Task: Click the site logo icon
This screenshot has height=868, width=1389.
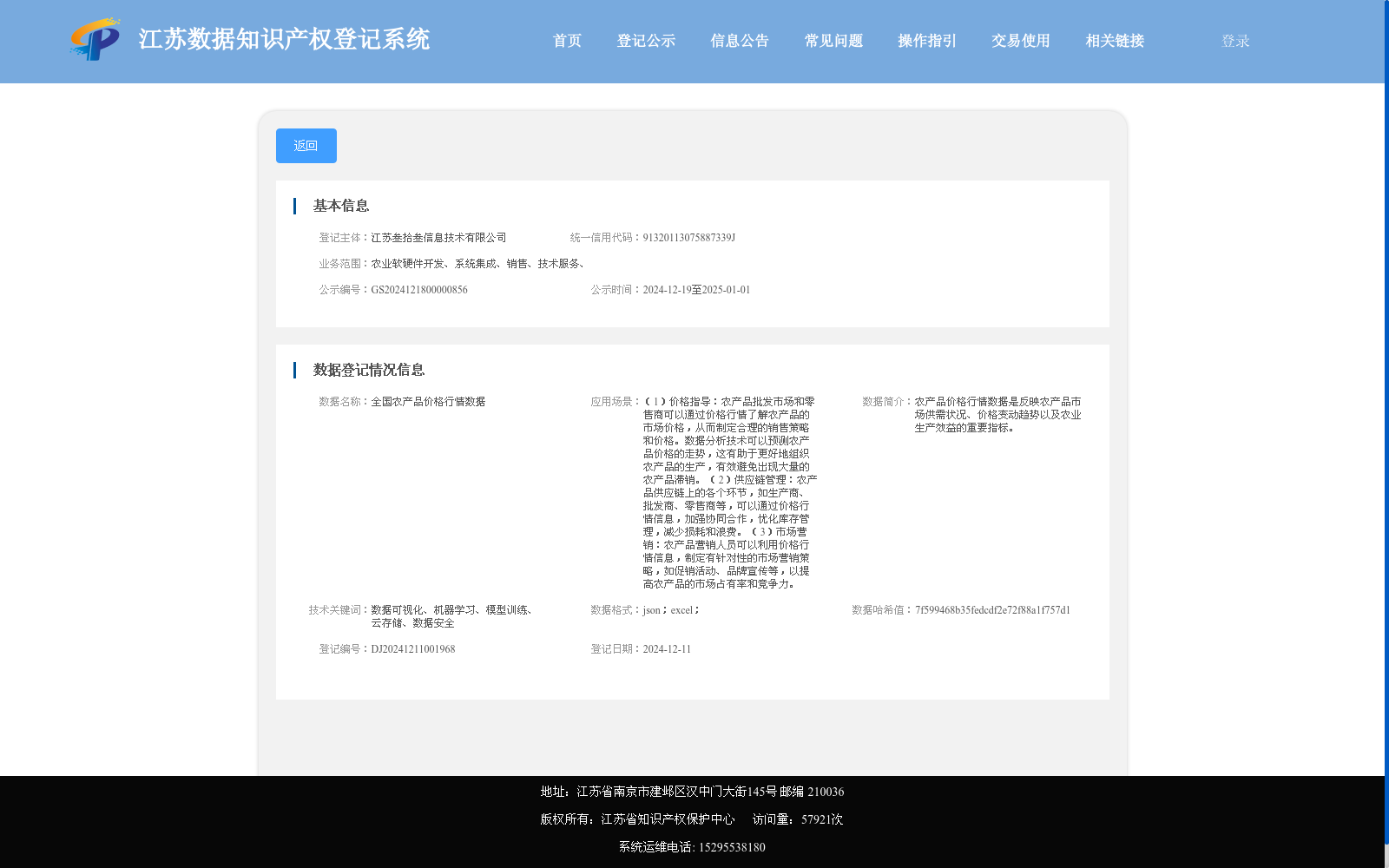Action: [95, 40]
